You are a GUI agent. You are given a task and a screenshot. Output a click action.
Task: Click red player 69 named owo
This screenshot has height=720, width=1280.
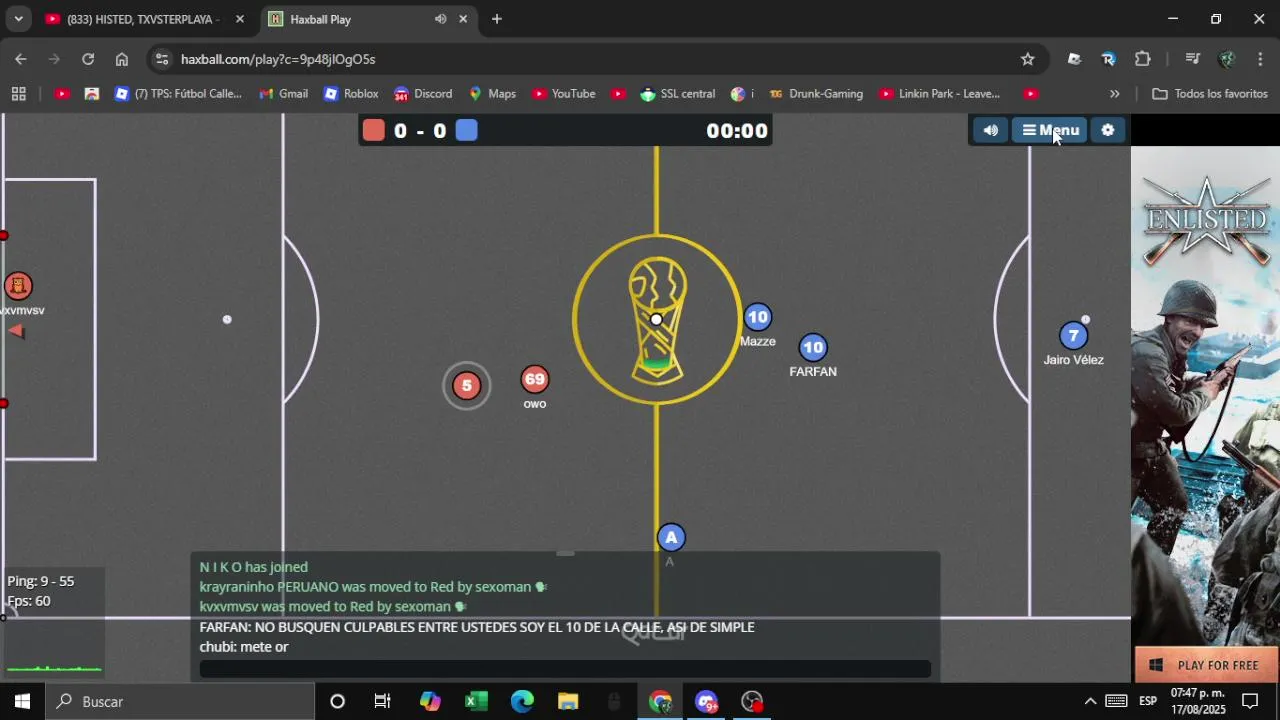coord(535,379)
